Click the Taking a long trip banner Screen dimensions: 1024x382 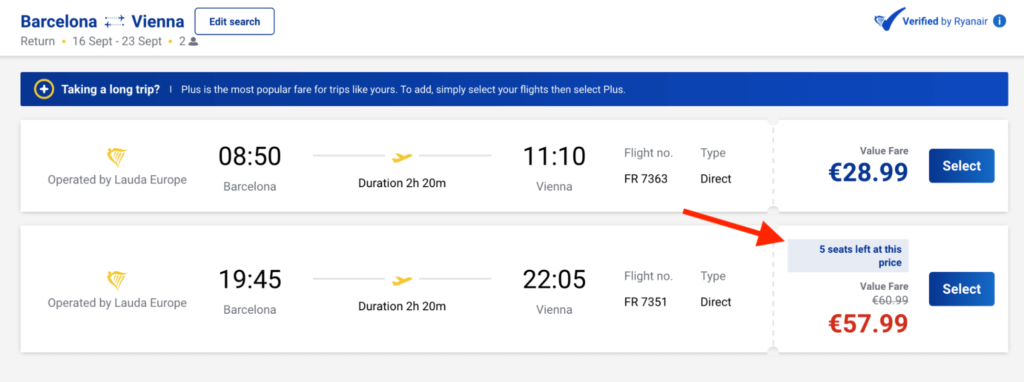click(x=514, y=89)
